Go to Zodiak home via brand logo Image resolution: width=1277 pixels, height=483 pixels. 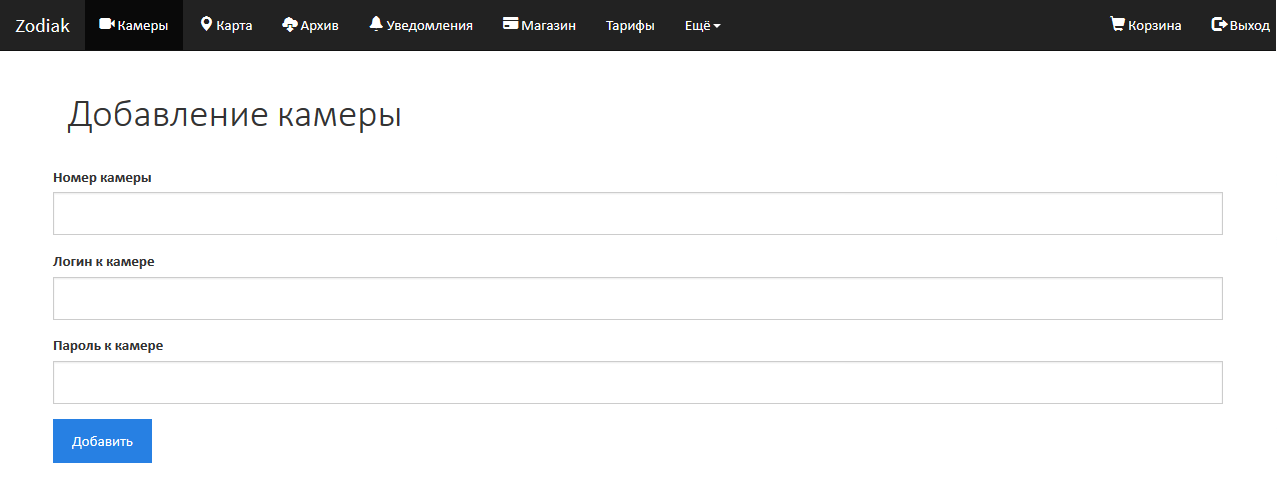pyautogui.click(x=42, y=25)
